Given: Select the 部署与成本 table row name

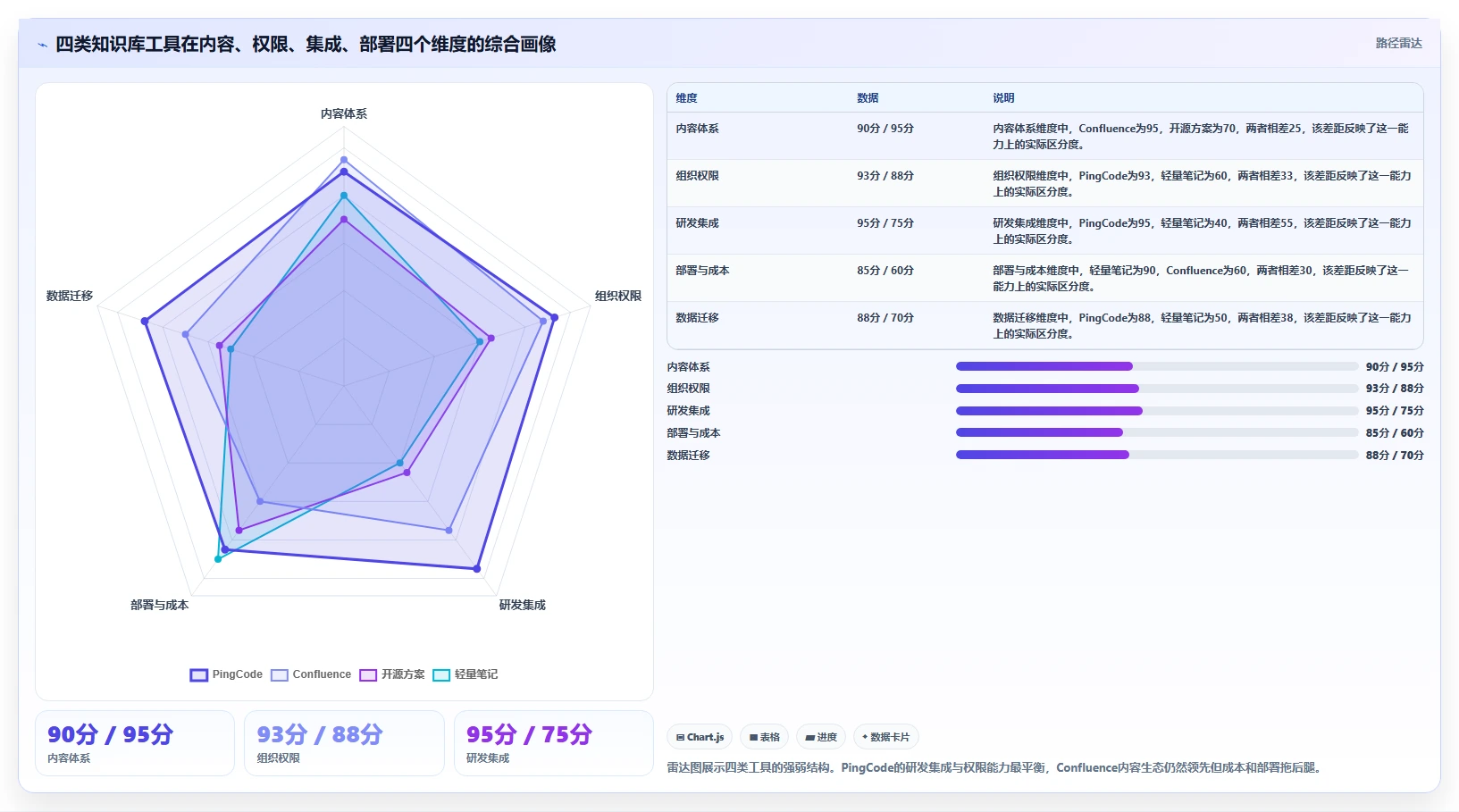Looking at the screenshot, I should pyautogui.click(x=702, y=271).
